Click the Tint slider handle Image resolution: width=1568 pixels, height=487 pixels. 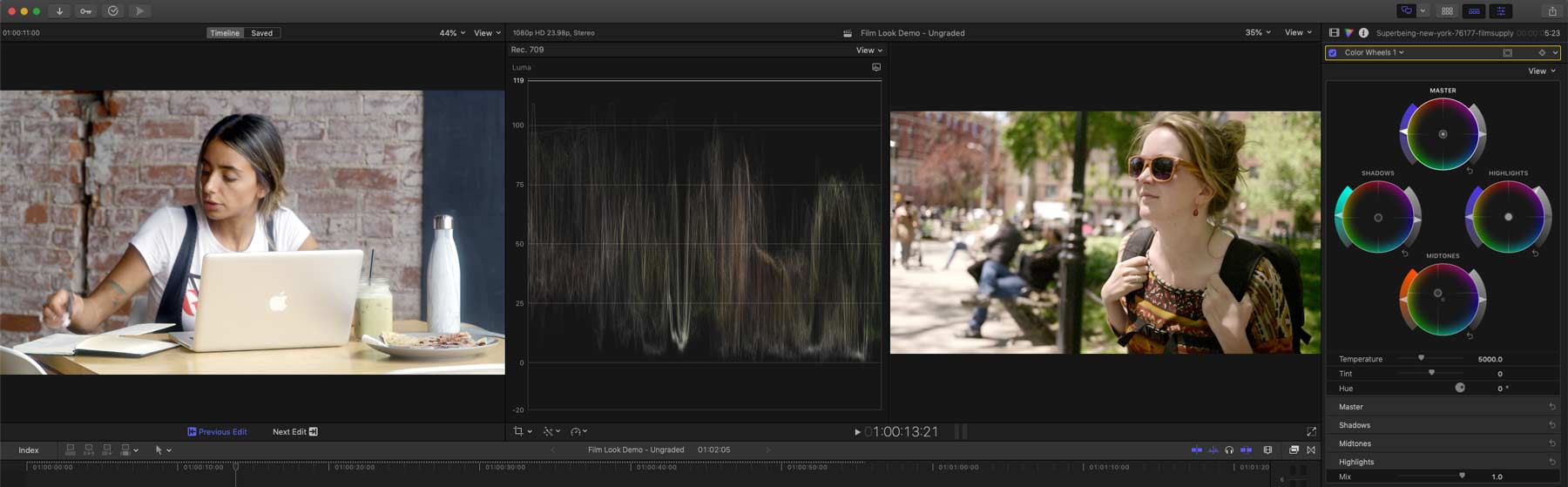pos(1431,373)
